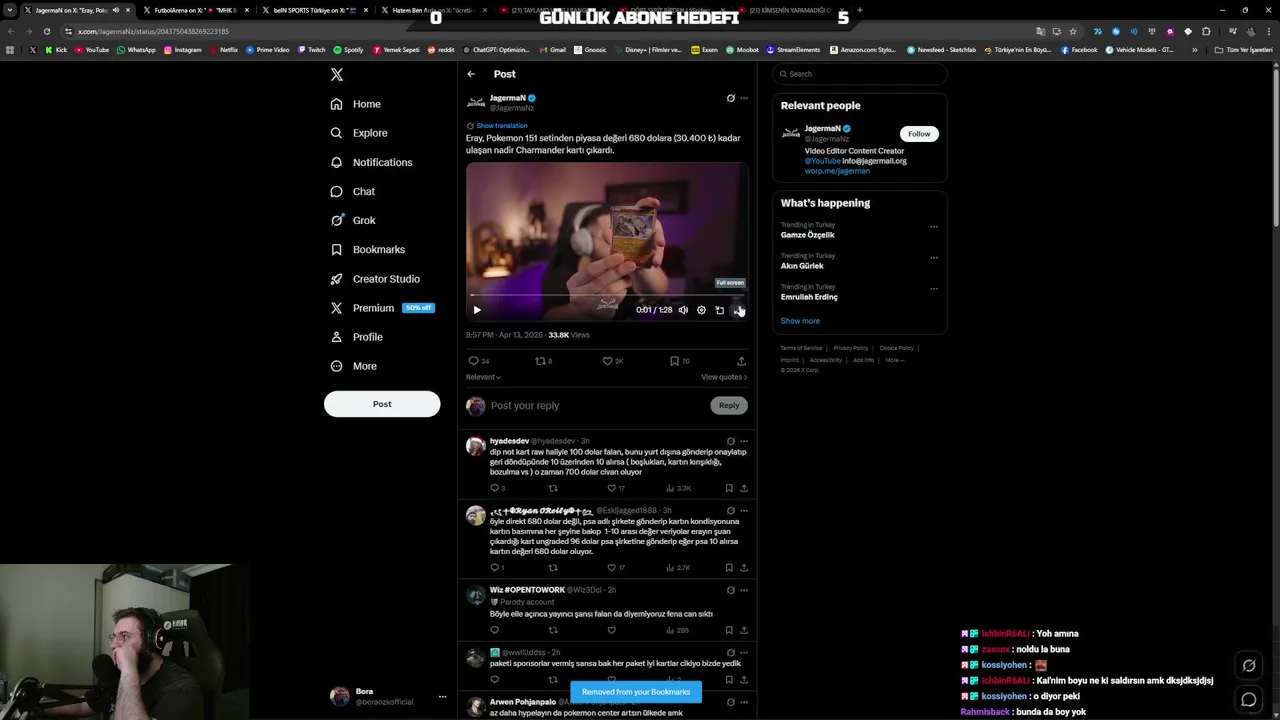Expand the More menu in the sidebar
1280x720 pixels.
353,366
